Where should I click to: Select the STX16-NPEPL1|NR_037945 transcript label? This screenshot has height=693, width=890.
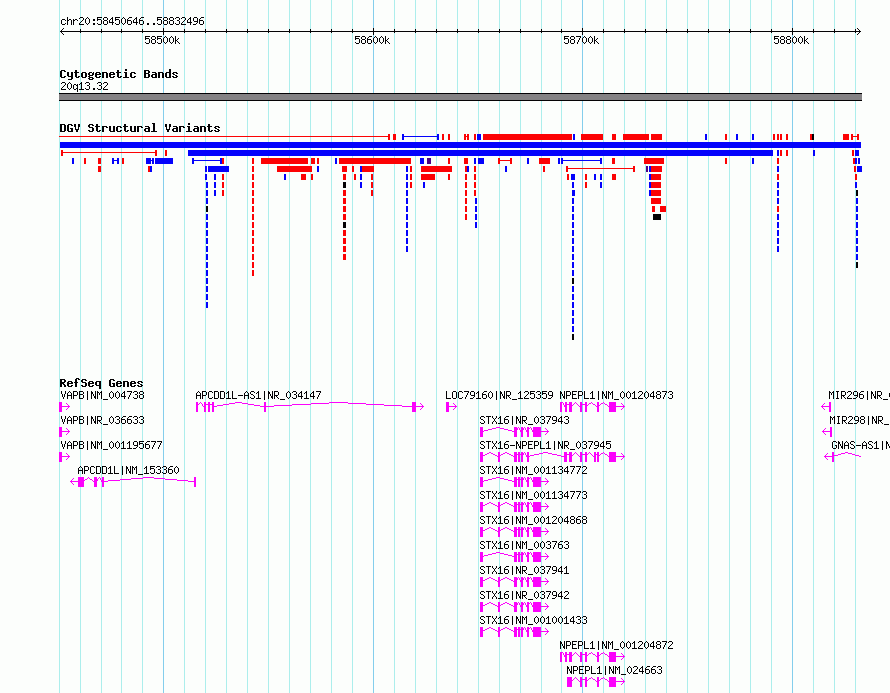tap(545, 445)
